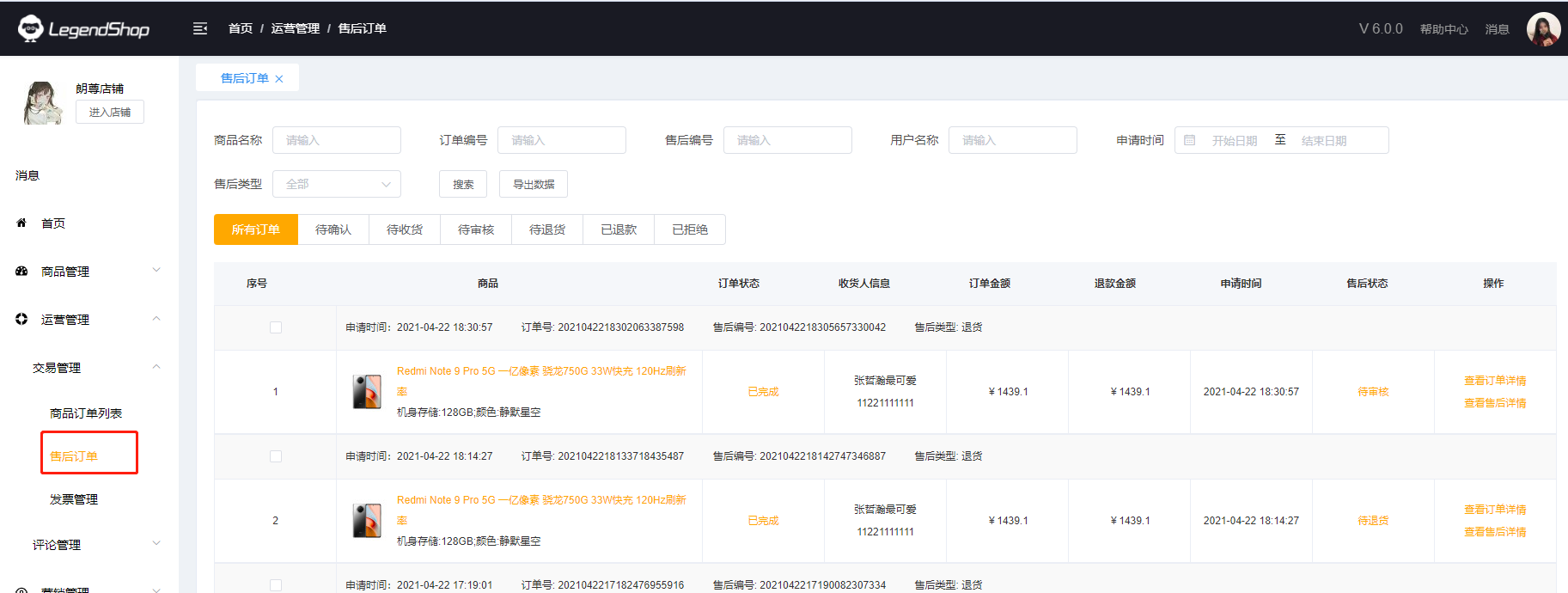
Task: Click the 结束日期 date field
Action: 1324,141
